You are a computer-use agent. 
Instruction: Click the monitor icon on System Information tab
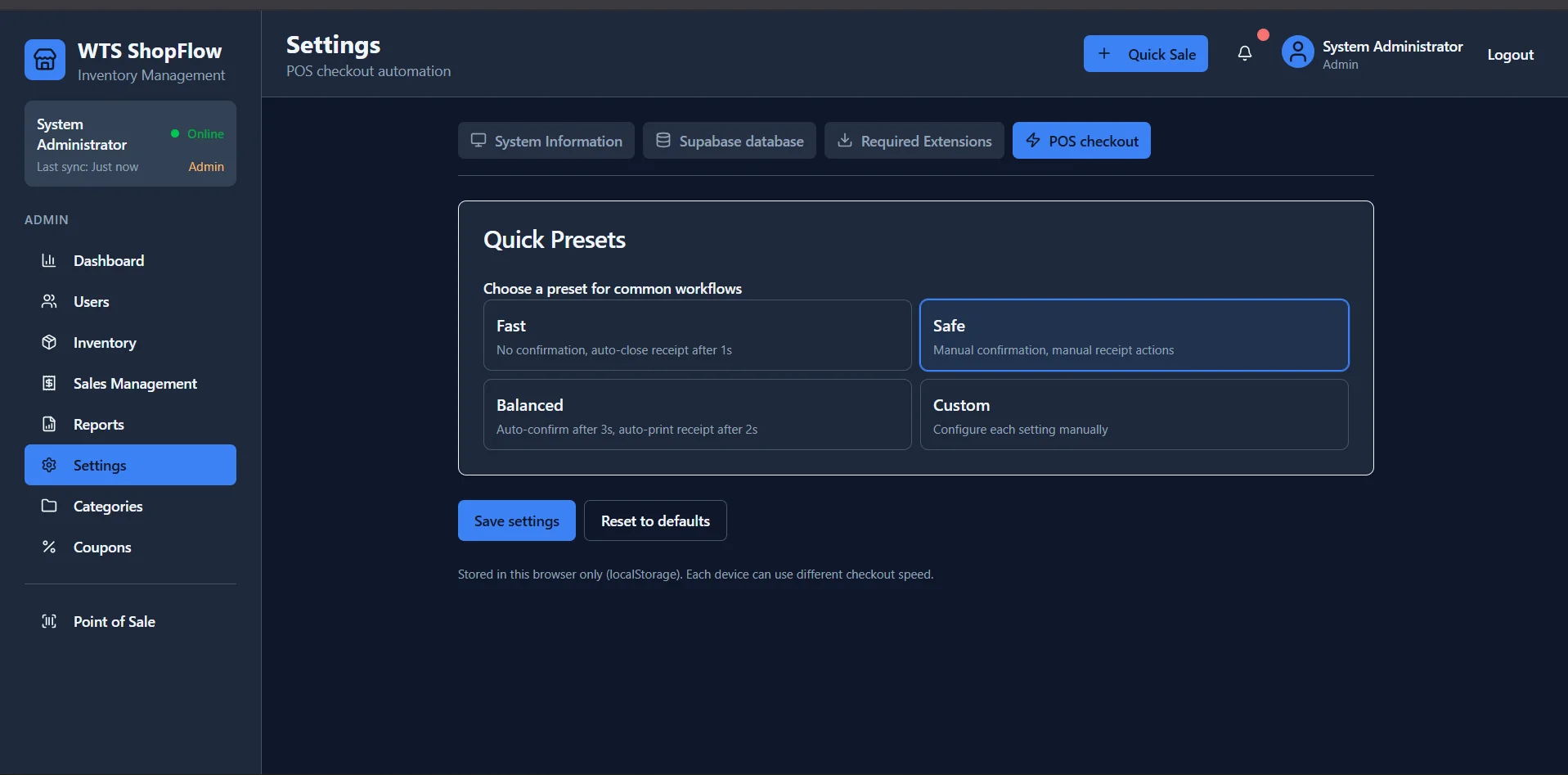(478, 140)
